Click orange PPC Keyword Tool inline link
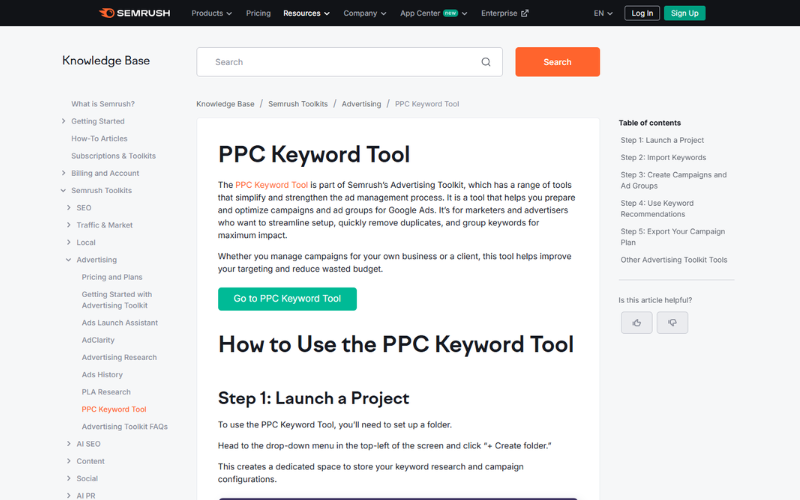 [x=271, y=185]
